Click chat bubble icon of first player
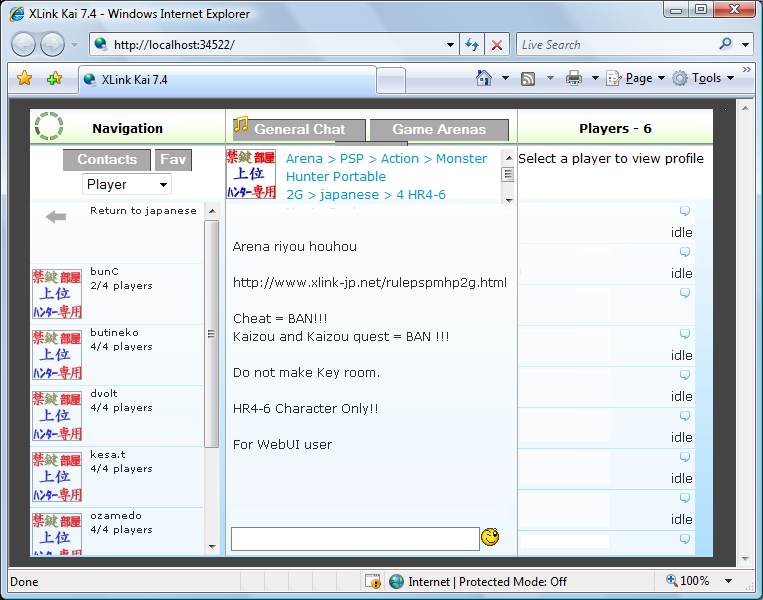 pyautogui.click(x=685, y=211)
